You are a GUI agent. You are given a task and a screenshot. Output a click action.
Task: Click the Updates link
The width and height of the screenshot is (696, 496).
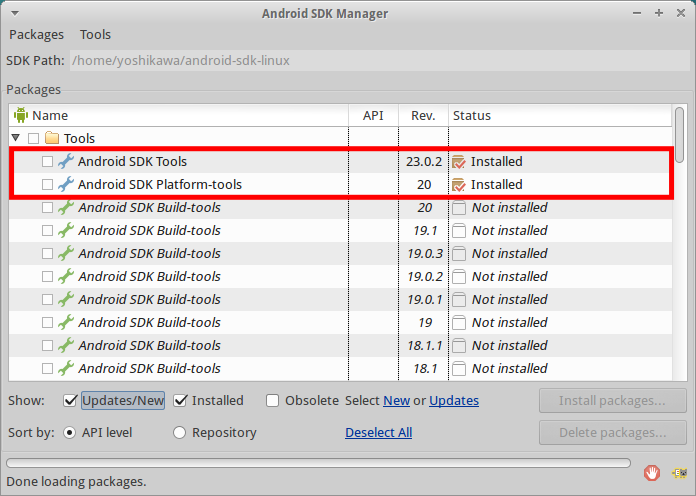tap(454, 401)
